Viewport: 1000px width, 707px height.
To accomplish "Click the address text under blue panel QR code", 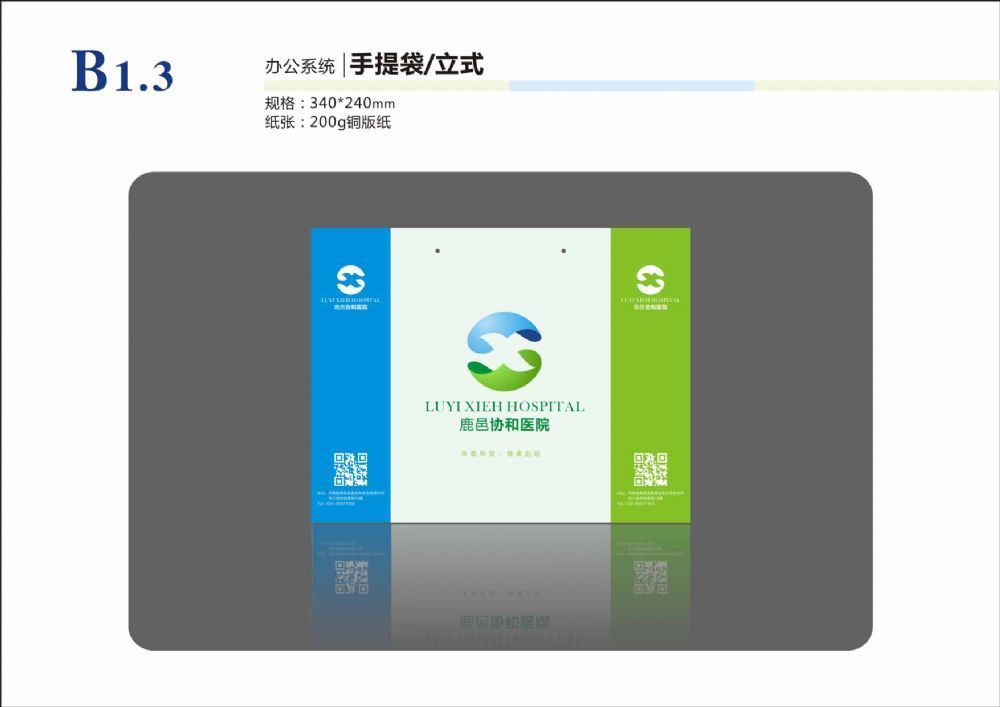I will (350, 497).
